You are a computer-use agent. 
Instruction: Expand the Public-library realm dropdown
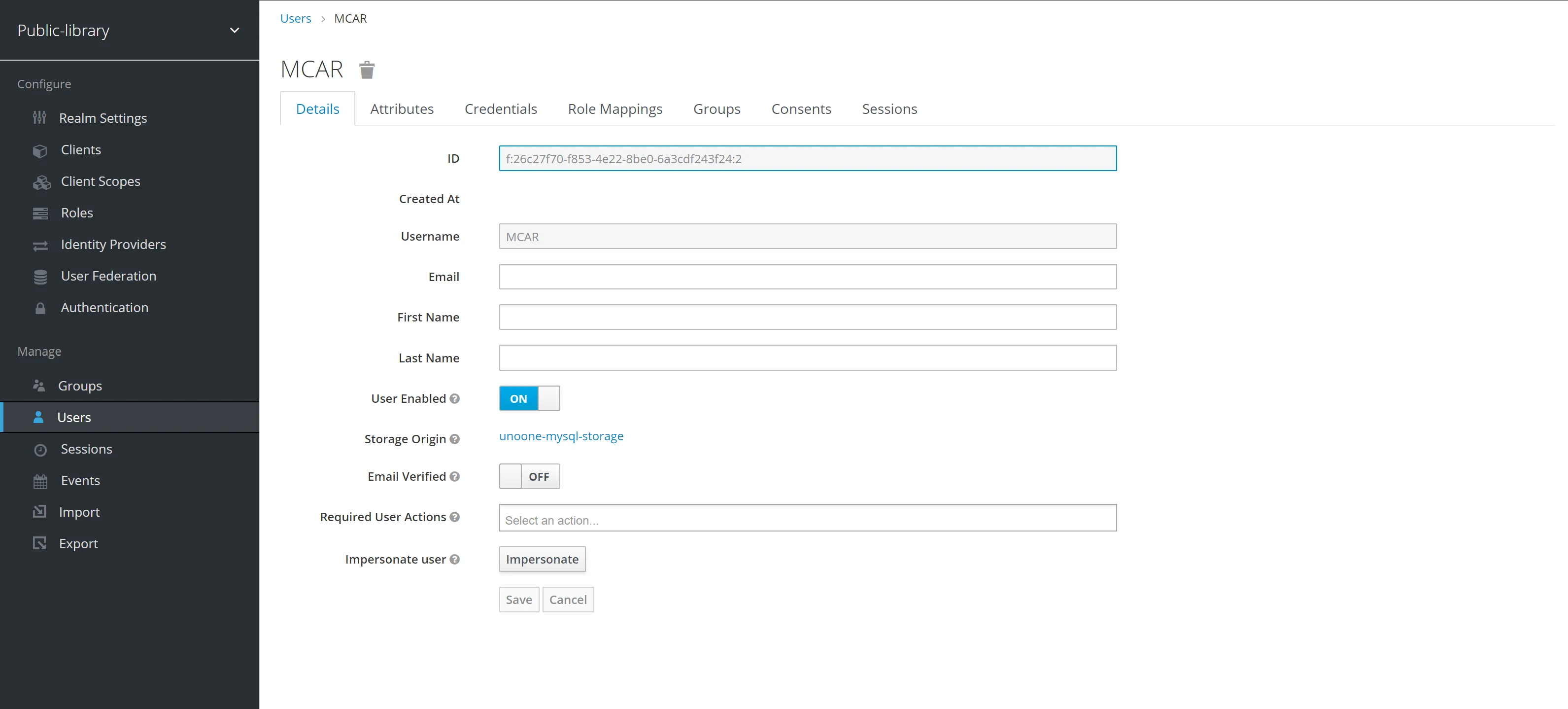tap(235, 30)
